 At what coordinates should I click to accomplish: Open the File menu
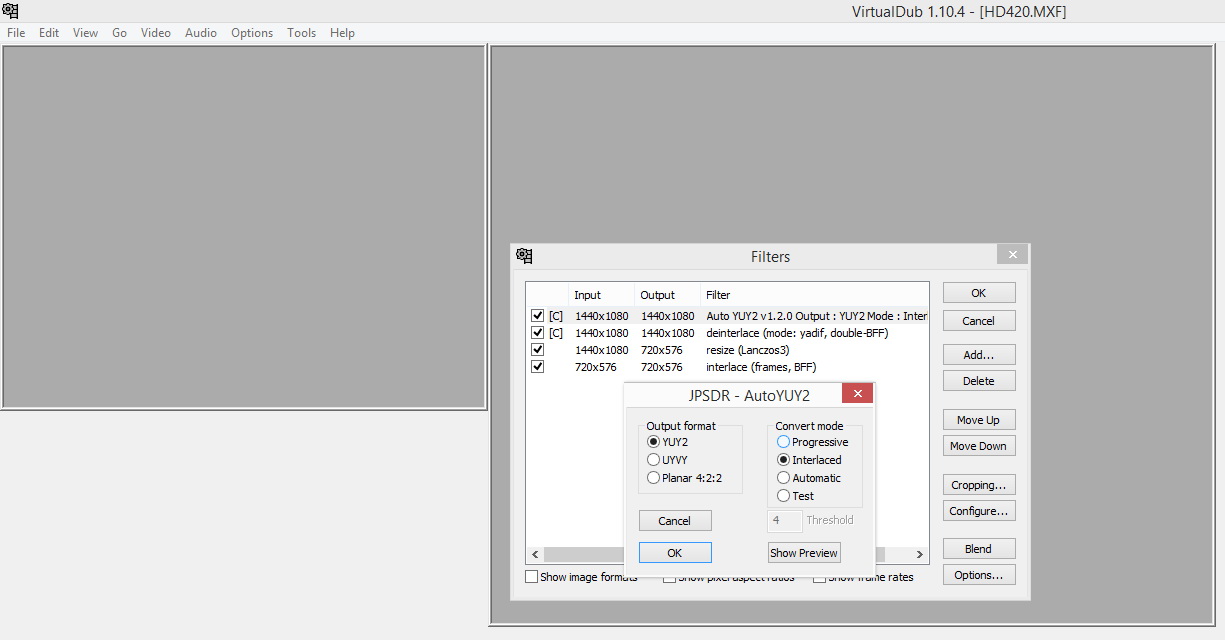coord(16,33)
